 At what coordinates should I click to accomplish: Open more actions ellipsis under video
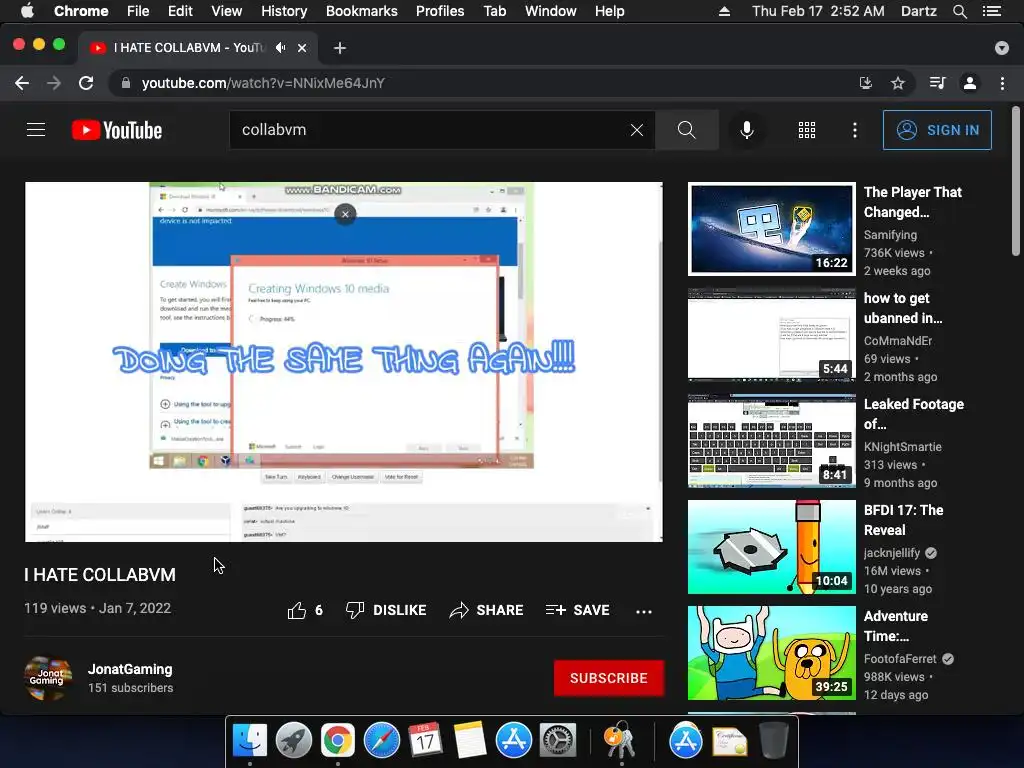(644, 611)
